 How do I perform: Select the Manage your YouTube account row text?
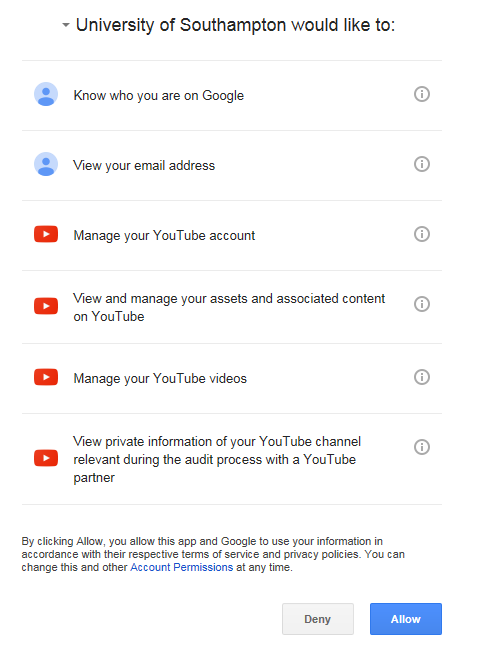pos(164,236)
